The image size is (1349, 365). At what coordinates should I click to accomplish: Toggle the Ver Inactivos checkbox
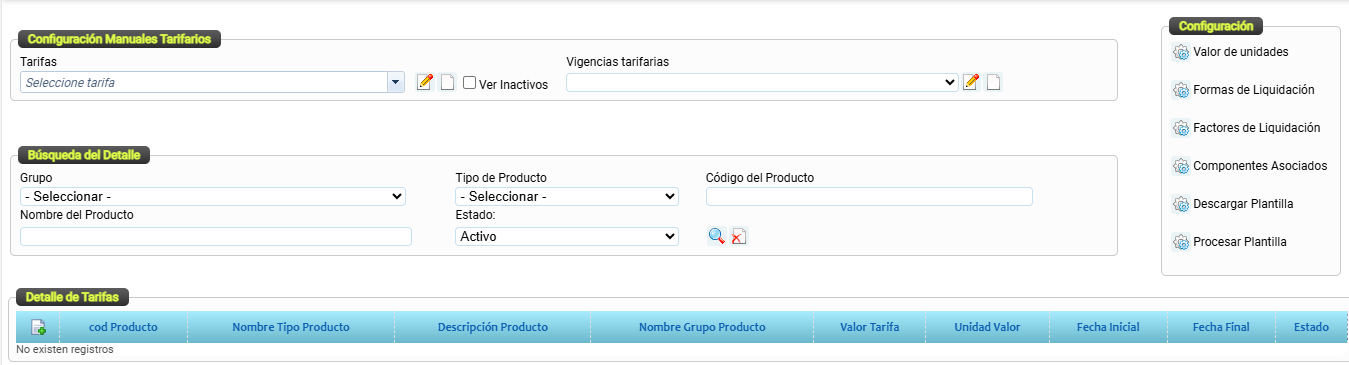click(x=469, y=83)
